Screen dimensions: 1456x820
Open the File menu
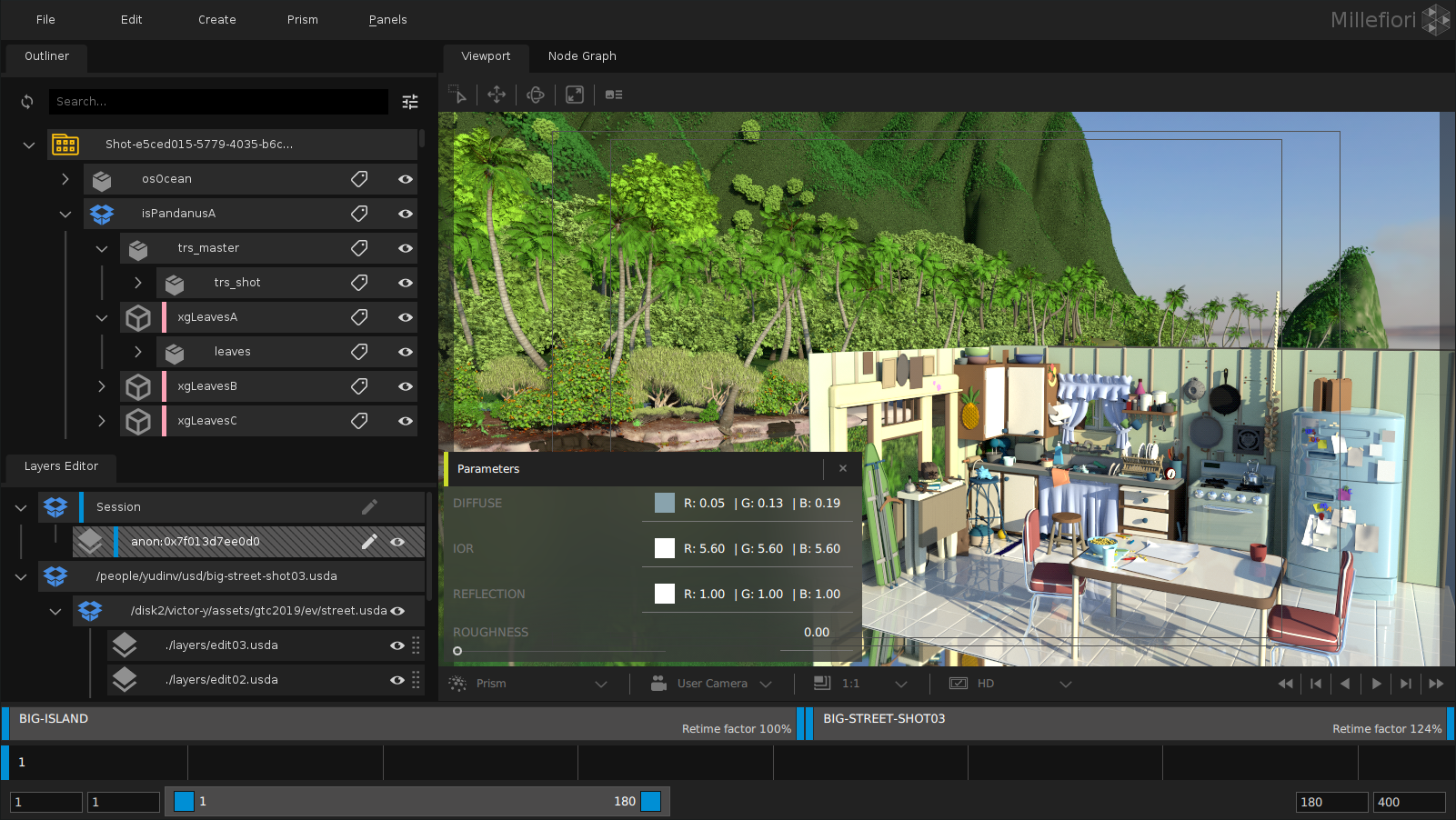(x=45, y=19)
